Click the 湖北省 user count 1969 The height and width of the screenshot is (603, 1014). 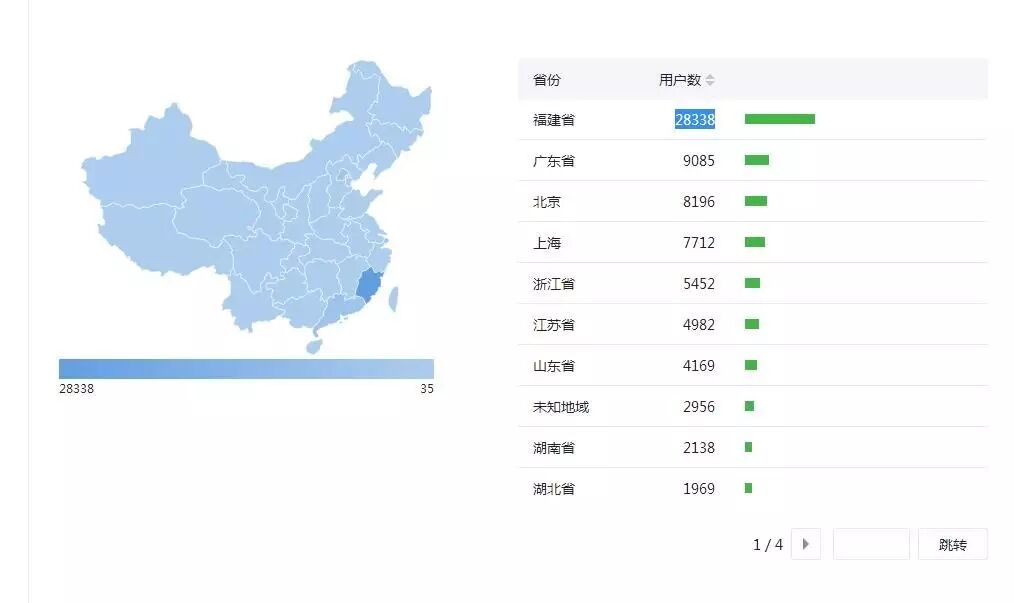coord(698,489)
